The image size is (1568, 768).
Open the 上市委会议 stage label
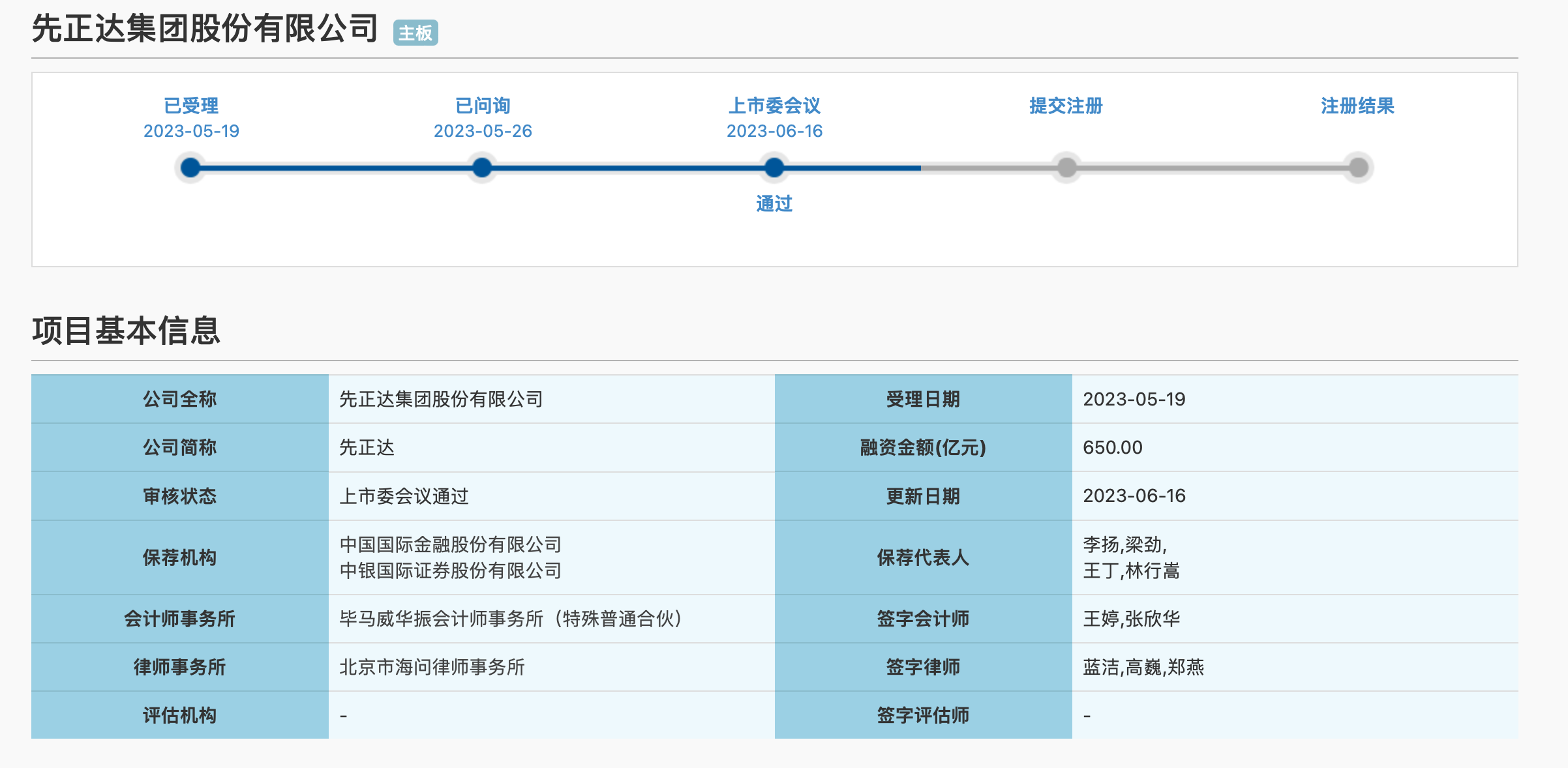[774, 106]
